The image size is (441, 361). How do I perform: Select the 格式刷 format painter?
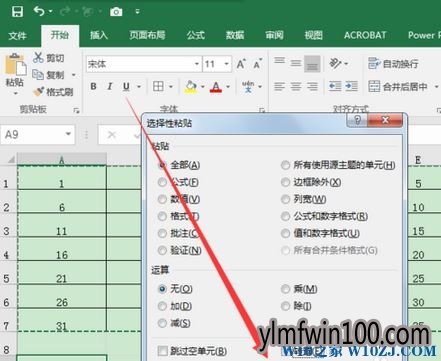53,92
